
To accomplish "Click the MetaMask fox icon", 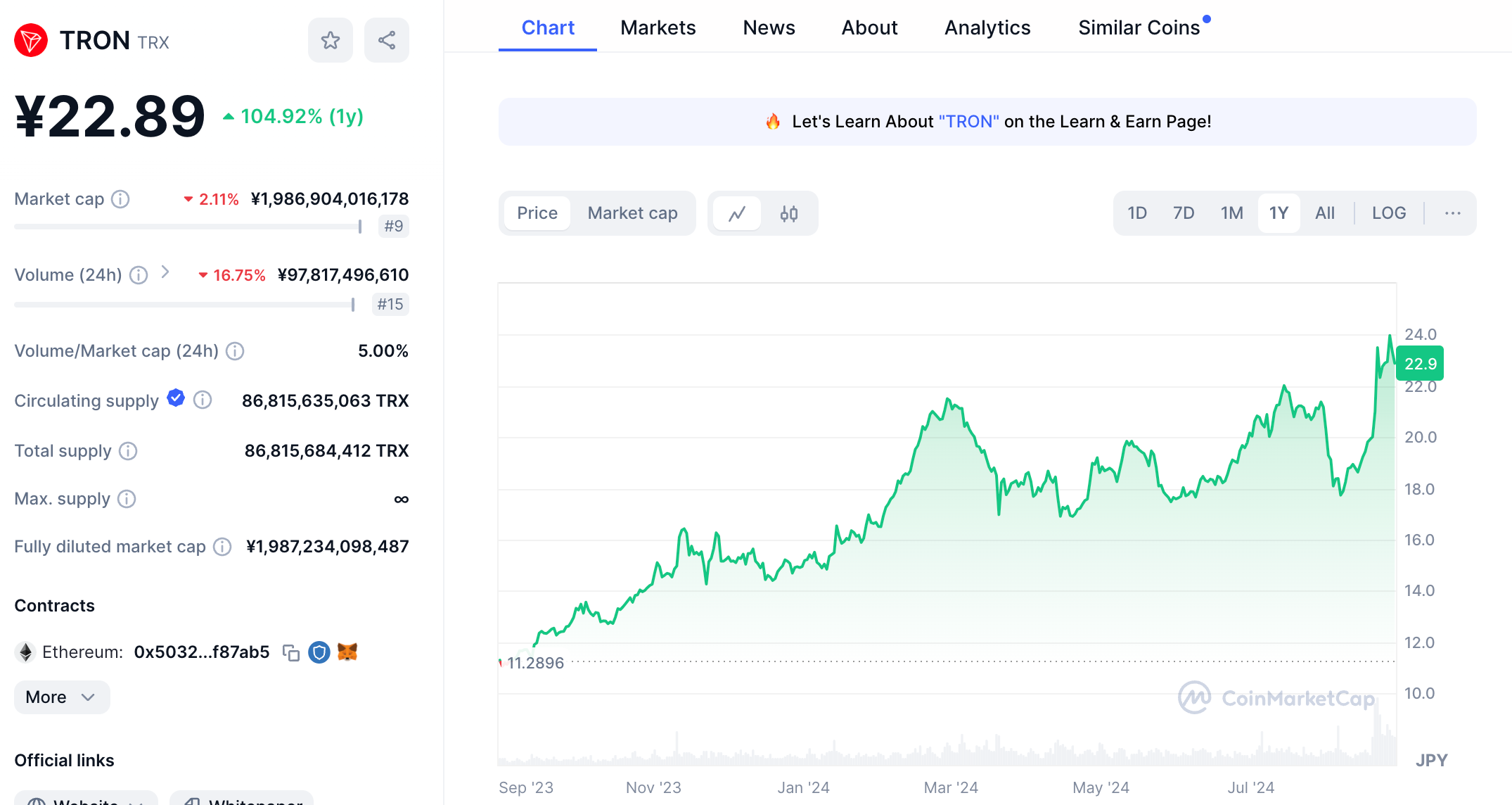I will pos(347,652).
